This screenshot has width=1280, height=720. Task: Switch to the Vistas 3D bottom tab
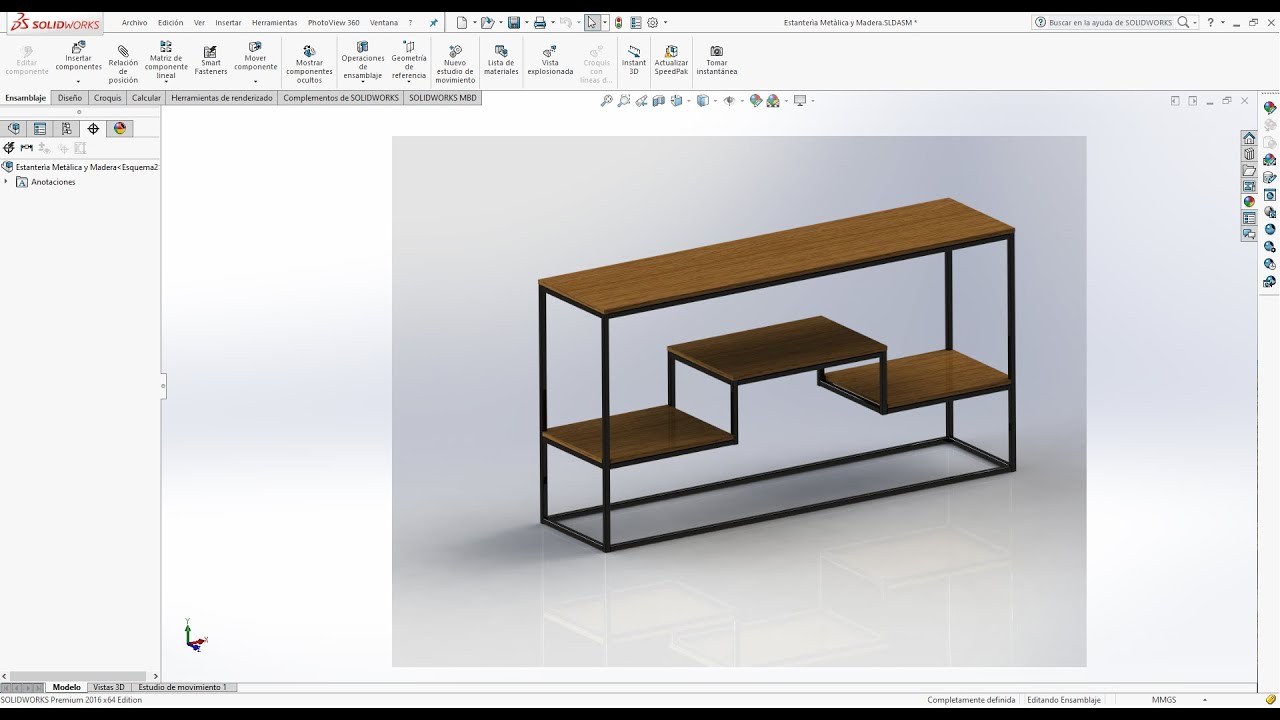108,687
